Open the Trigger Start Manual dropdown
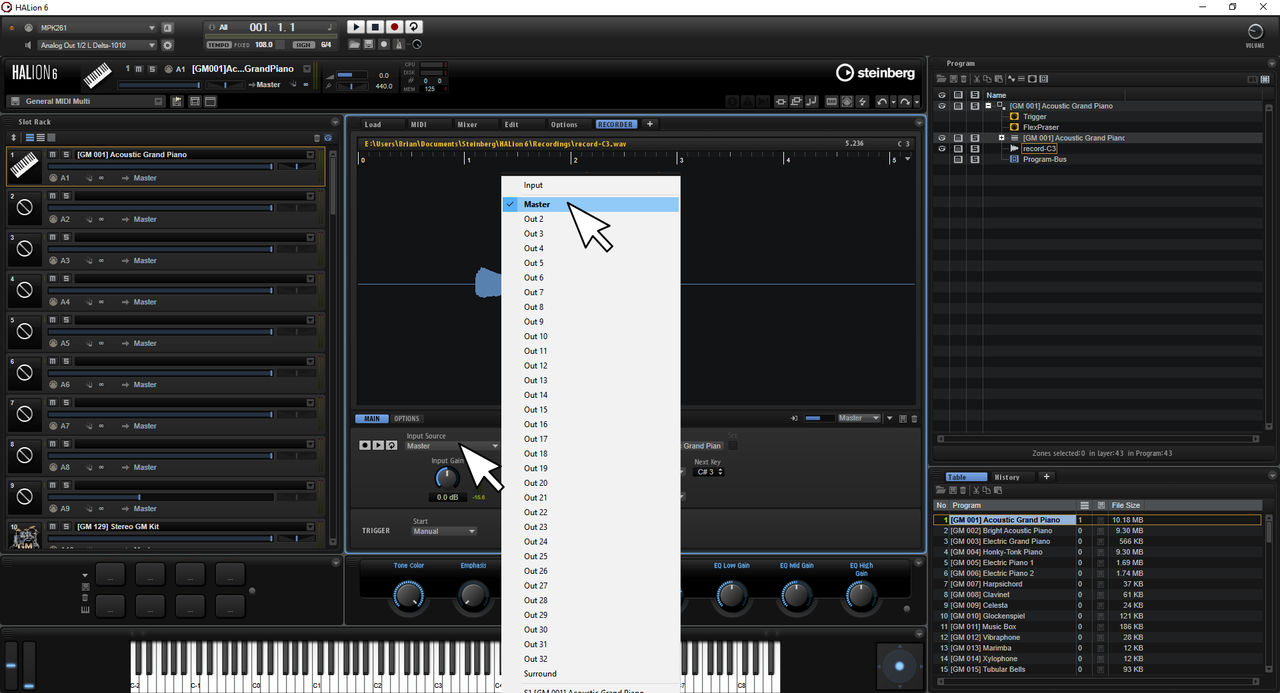This screenshot has width=1280, height=693. [444, 531]
